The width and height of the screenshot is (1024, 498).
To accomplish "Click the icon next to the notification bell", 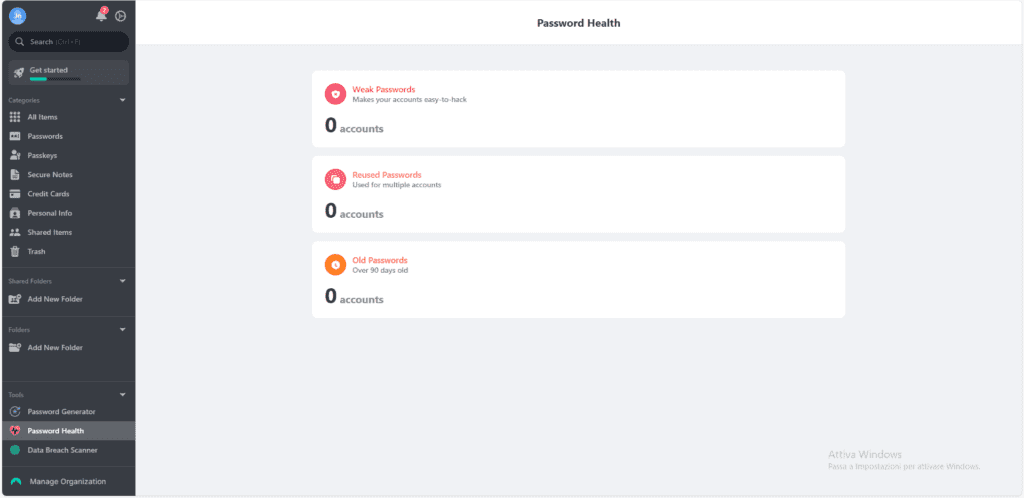I will pyautogui.click(x=120, y=16).
